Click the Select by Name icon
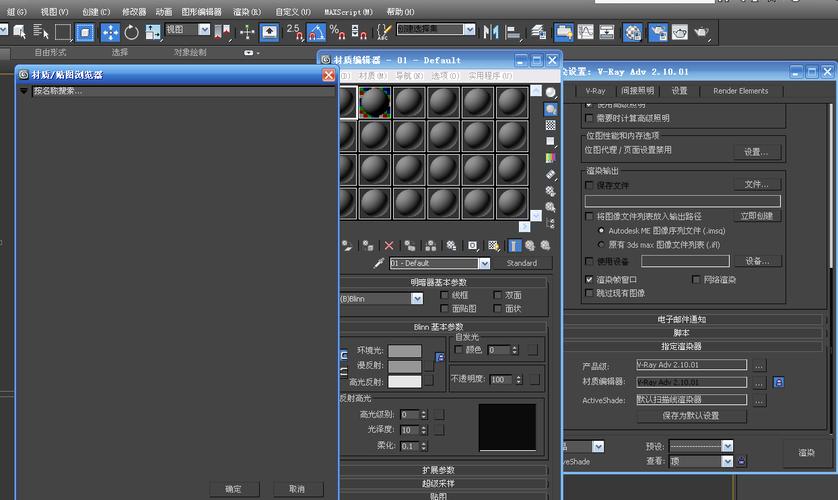Screen dimensions: 838x500 [x=41, y=32]
